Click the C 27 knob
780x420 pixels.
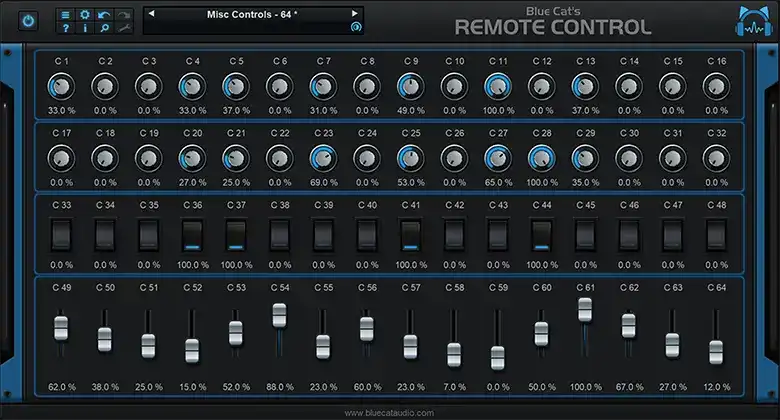498,159
